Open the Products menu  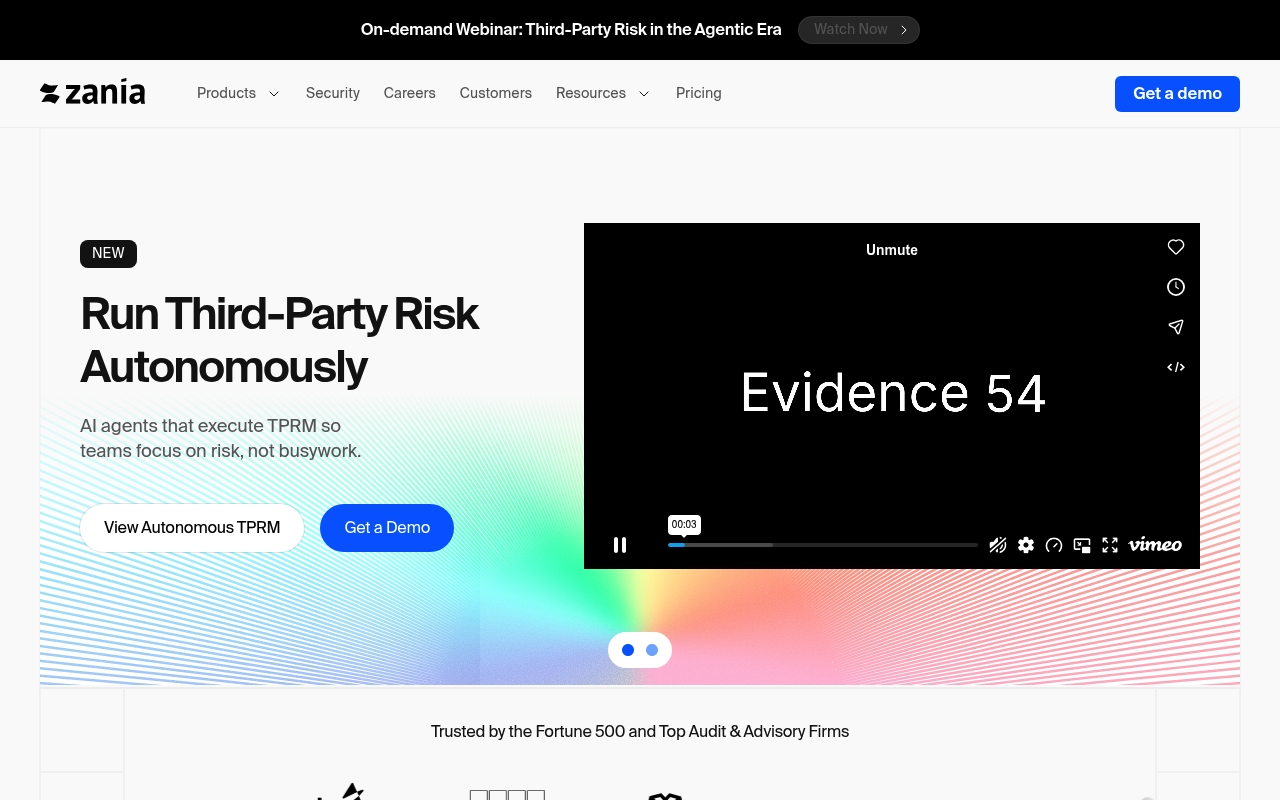pyautogui.click(x=226, y=93)
